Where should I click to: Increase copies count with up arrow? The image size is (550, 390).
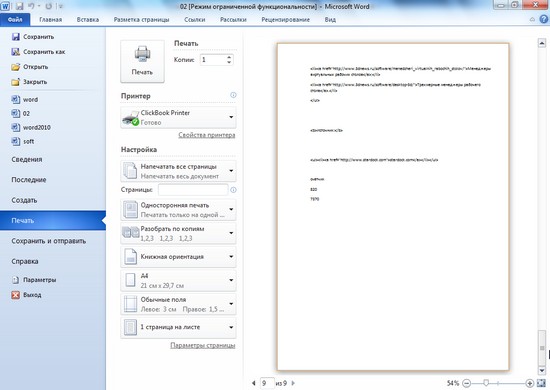(x=229, y=57)
